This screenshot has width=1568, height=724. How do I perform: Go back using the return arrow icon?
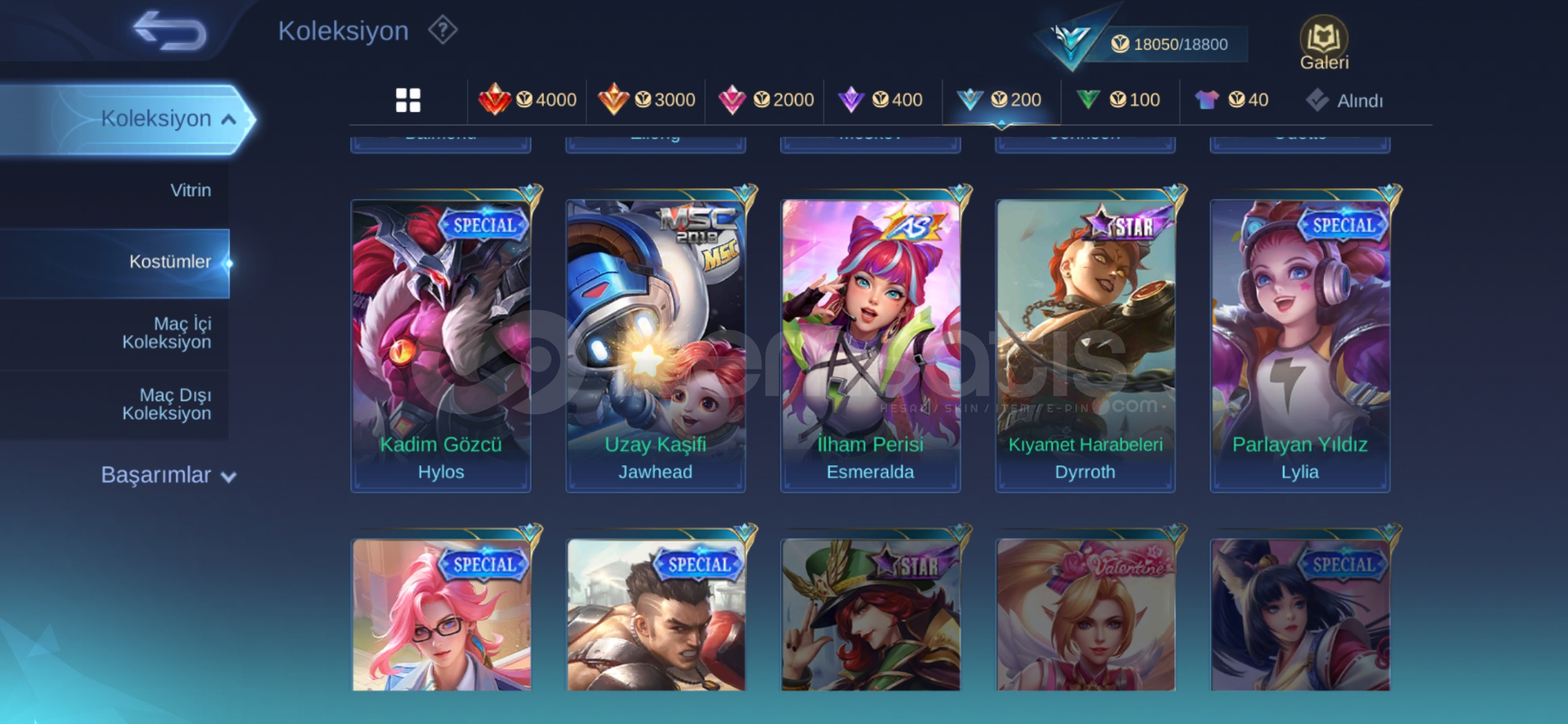(x=170, y=30)
